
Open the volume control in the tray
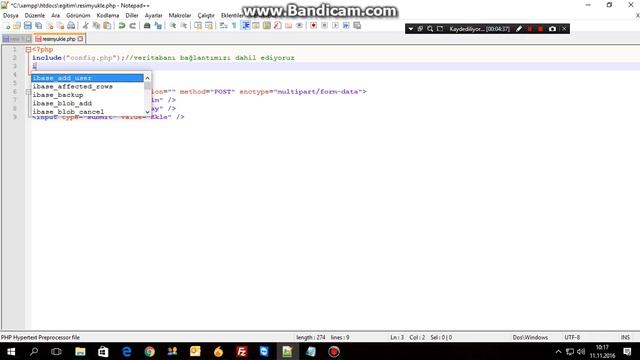[581, 351]
